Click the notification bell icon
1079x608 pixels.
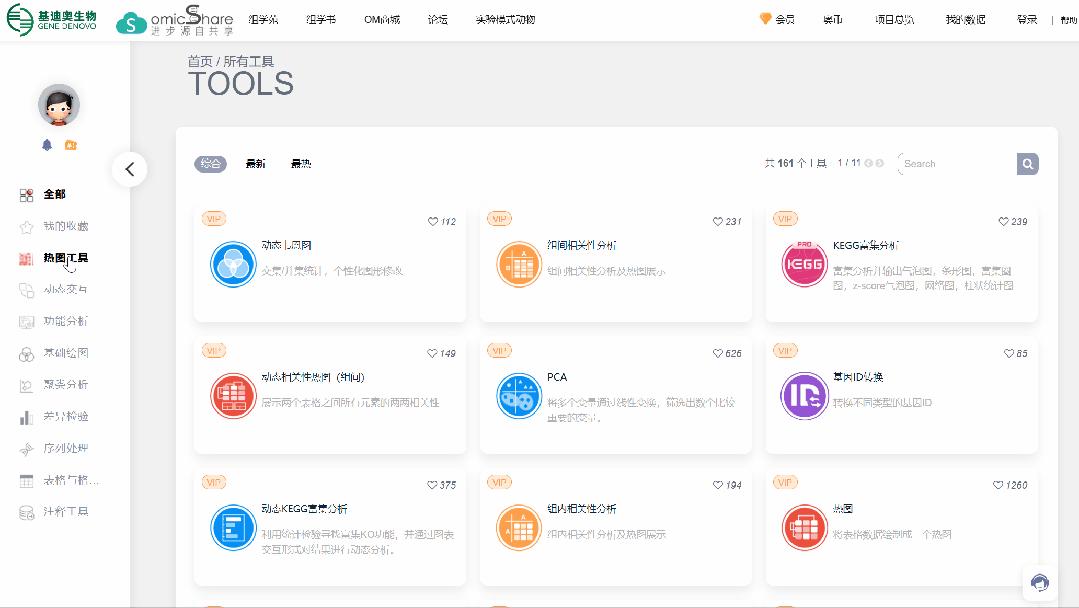tap(44, 145)
